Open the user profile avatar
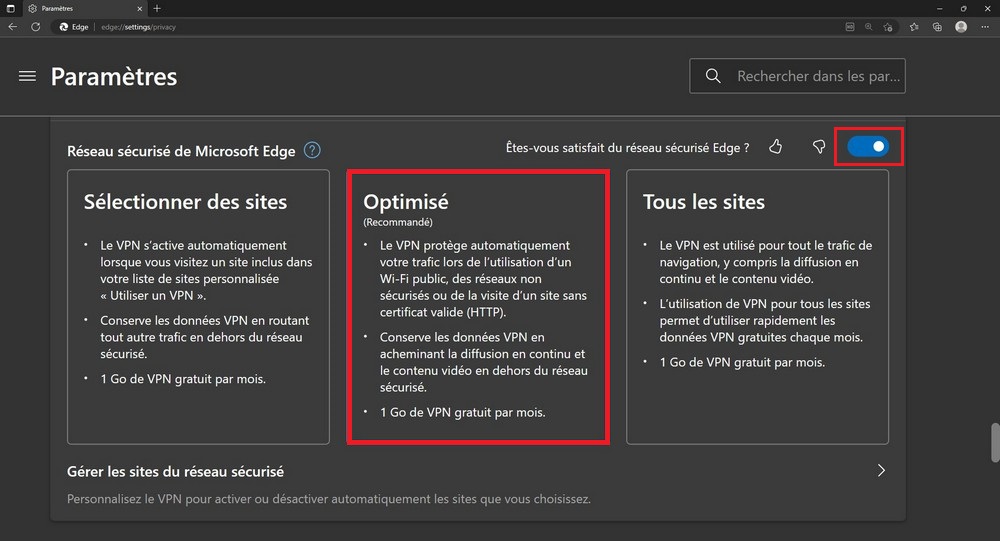The width and height of the screenshot is (1000, 541). point(961,27)
